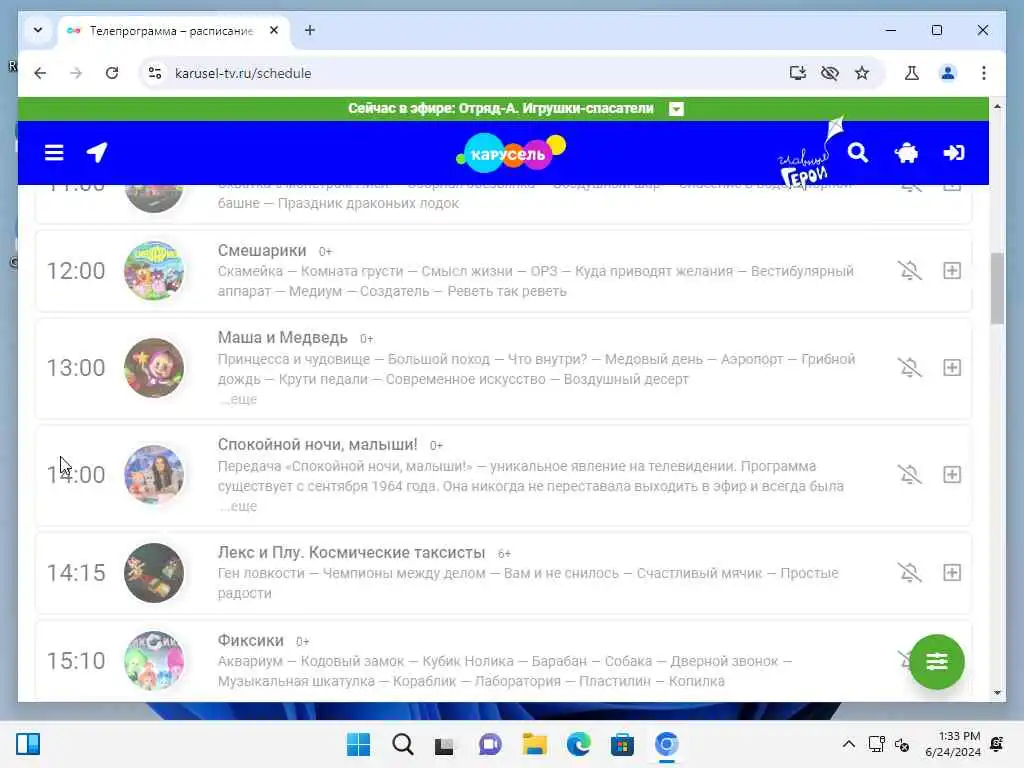Open Маша и Медведь show title link
The image size is (1024, 768).
pos(283,338)
